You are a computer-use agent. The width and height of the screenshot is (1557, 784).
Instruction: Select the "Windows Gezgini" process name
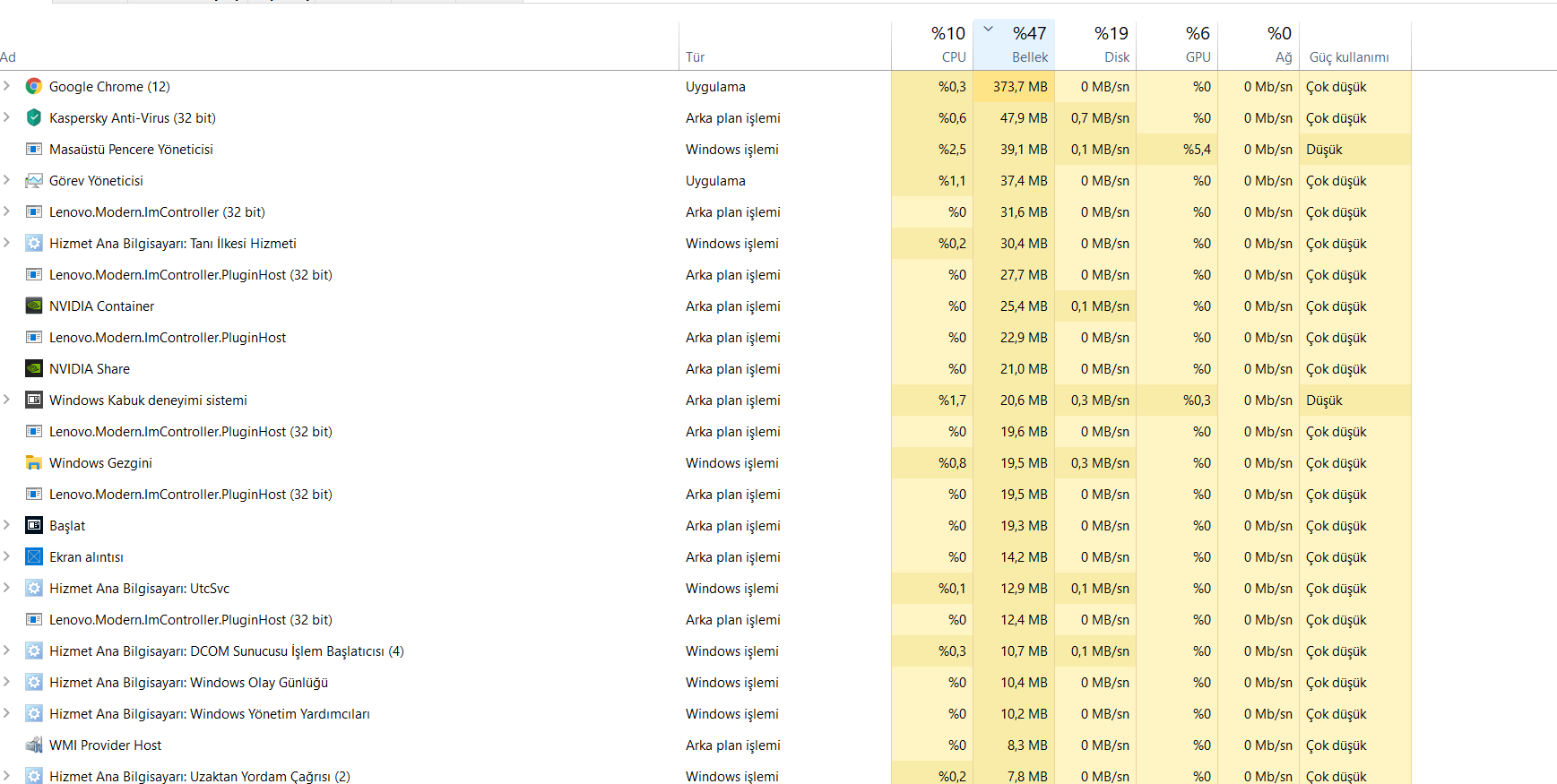point(100,463)
